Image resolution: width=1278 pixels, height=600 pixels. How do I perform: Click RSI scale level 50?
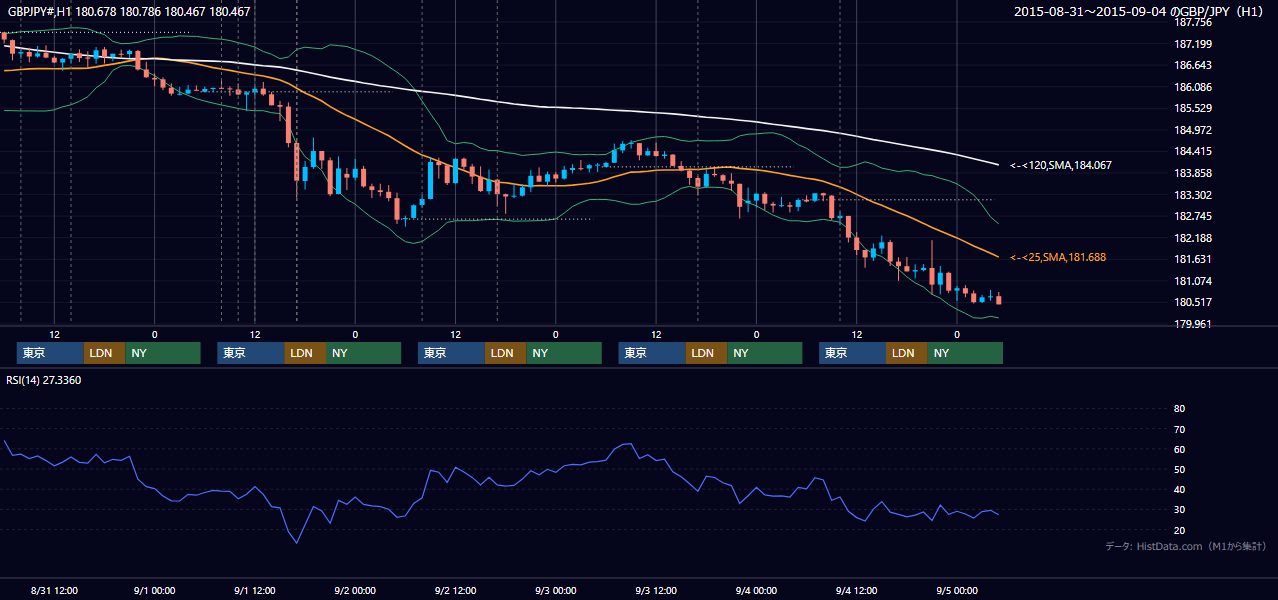[1179, 470]
